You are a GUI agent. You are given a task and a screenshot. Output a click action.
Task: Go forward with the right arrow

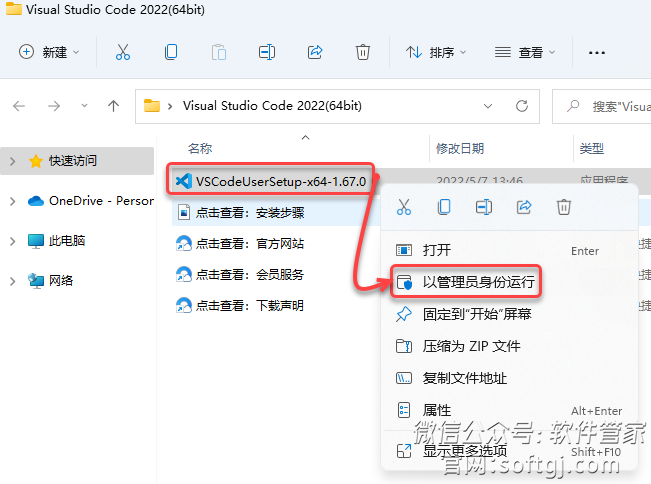(54, 106)
